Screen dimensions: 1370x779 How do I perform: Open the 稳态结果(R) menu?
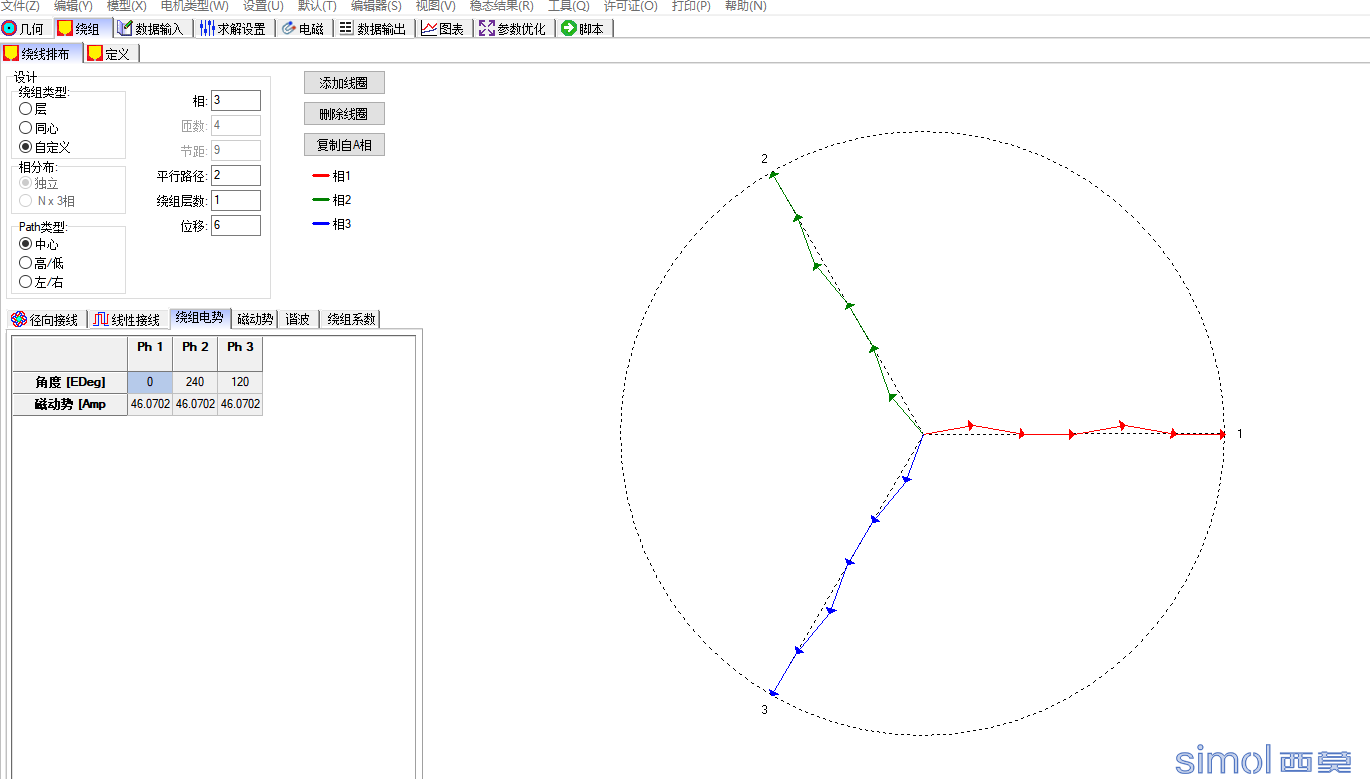pyautogui.click(x=501, y=6)
